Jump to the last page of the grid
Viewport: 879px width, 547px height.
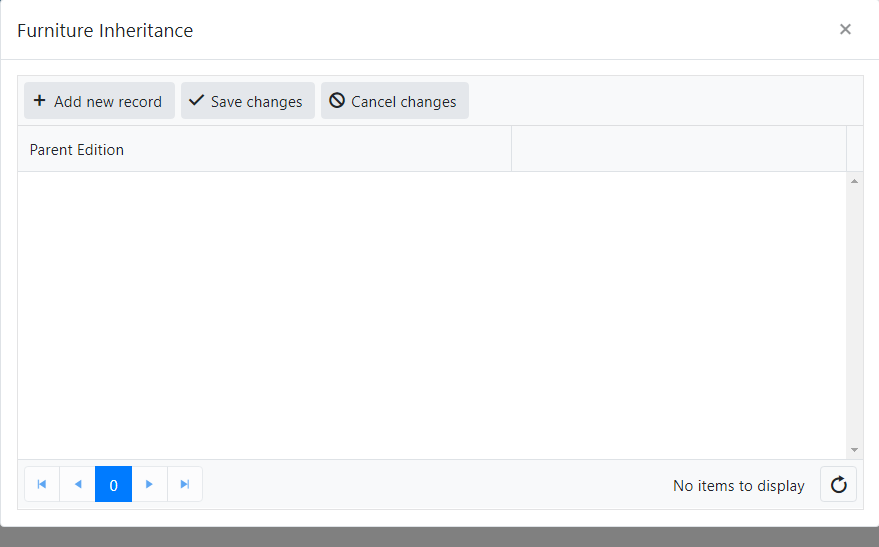[x=185, y=485]
